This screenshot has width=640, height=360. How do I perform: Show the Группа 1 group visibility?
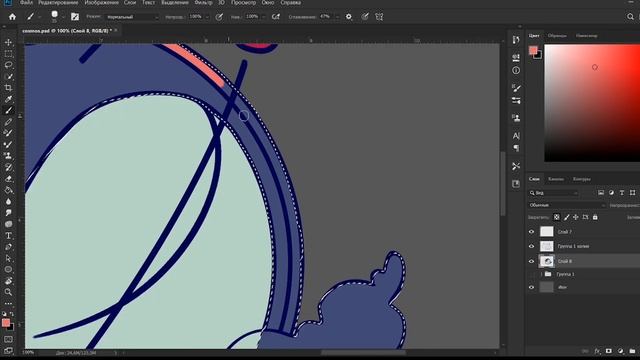pos(531,274)
